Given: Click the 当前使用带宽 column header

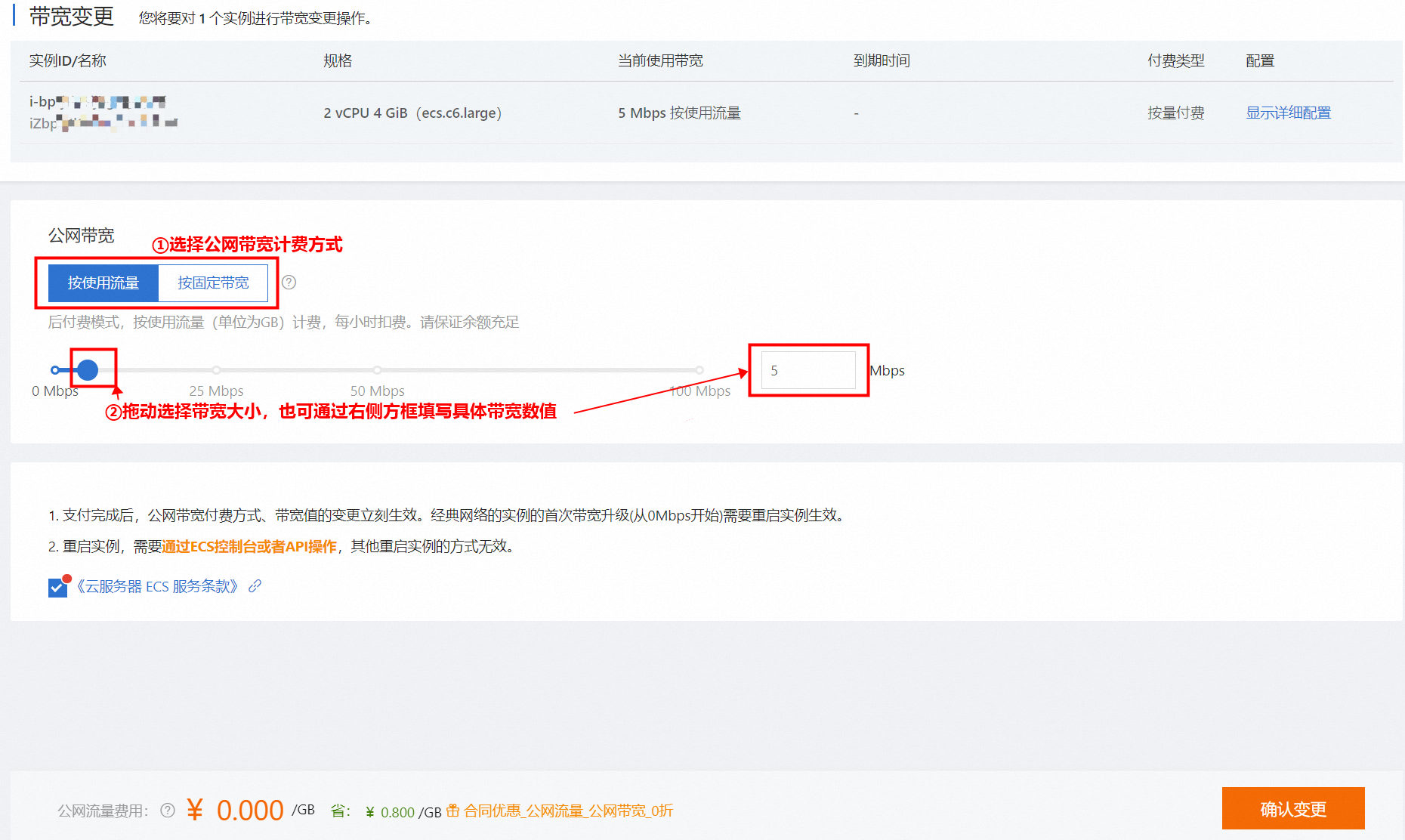Looking at the screenshot, I should [660, 60].
